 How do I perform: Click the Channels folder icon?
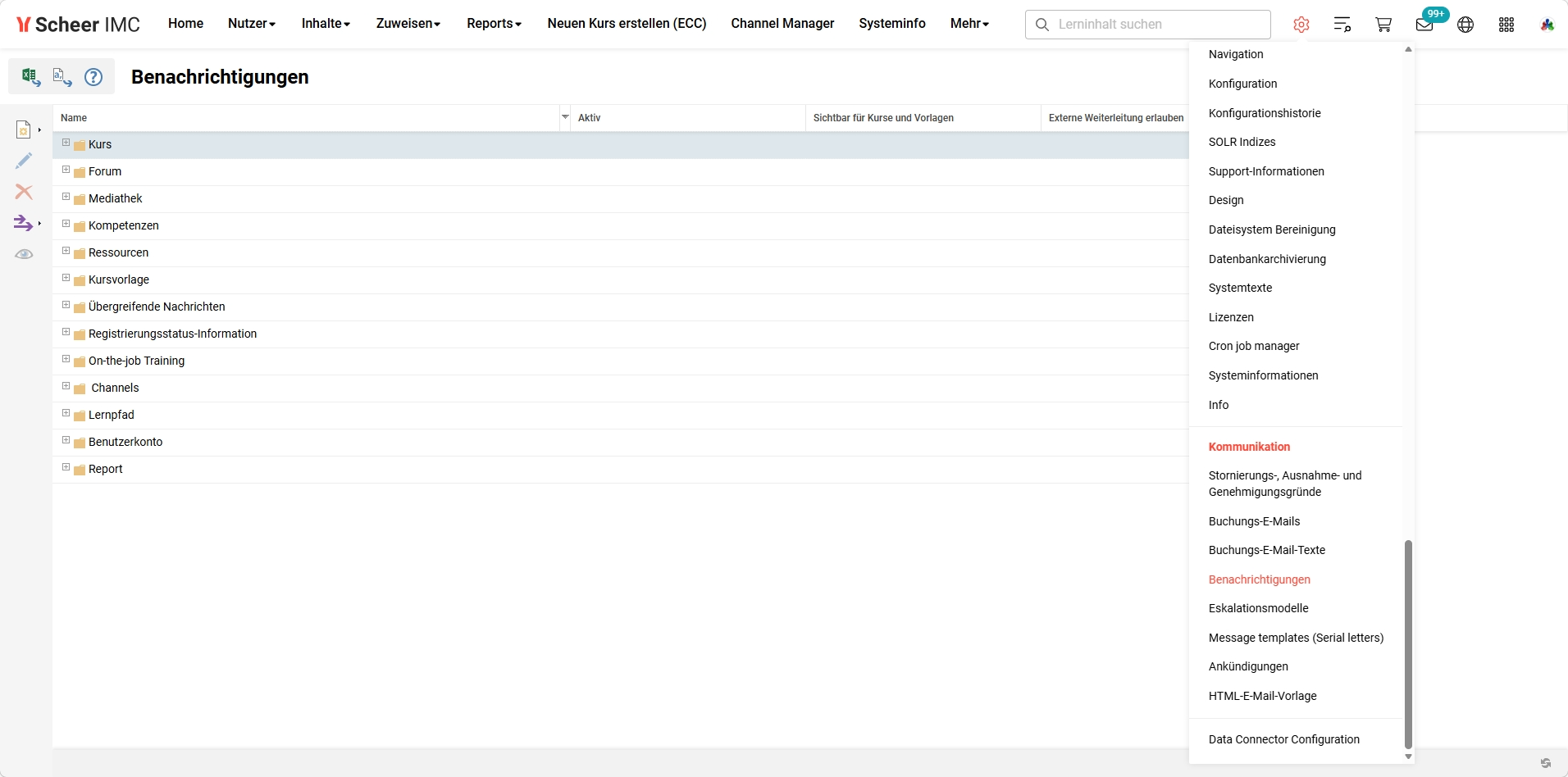click(80, 388)
